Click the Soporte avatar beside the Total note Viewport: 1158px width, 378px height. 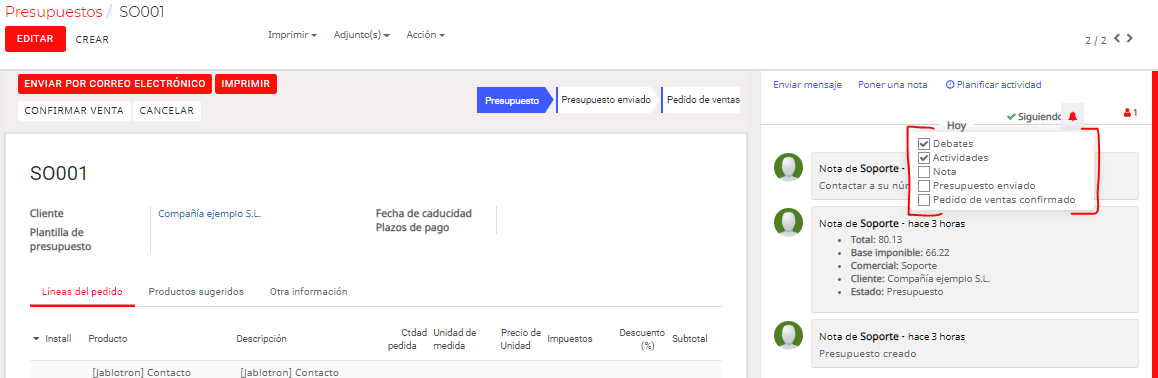tap(788, 221)
